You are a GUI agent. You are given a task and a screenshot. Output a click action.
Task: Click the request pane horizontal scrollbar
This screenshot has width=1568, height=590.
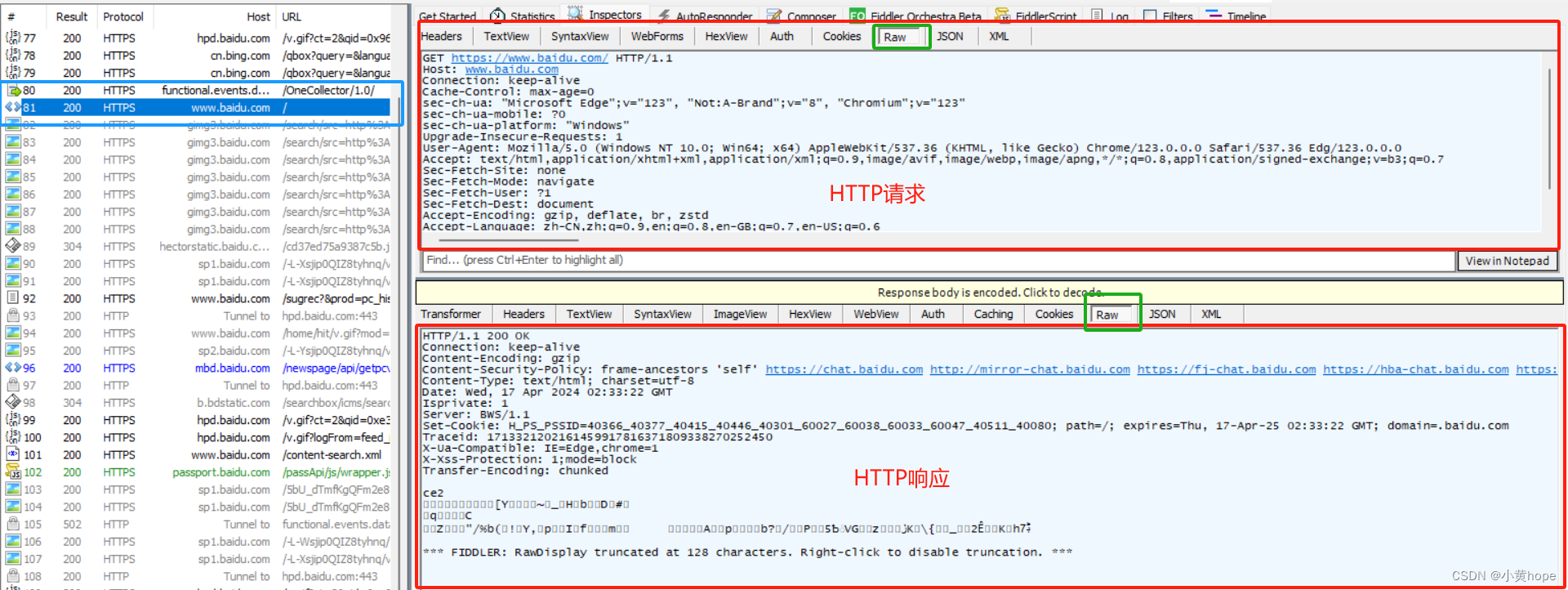click(x=509, y=239)
